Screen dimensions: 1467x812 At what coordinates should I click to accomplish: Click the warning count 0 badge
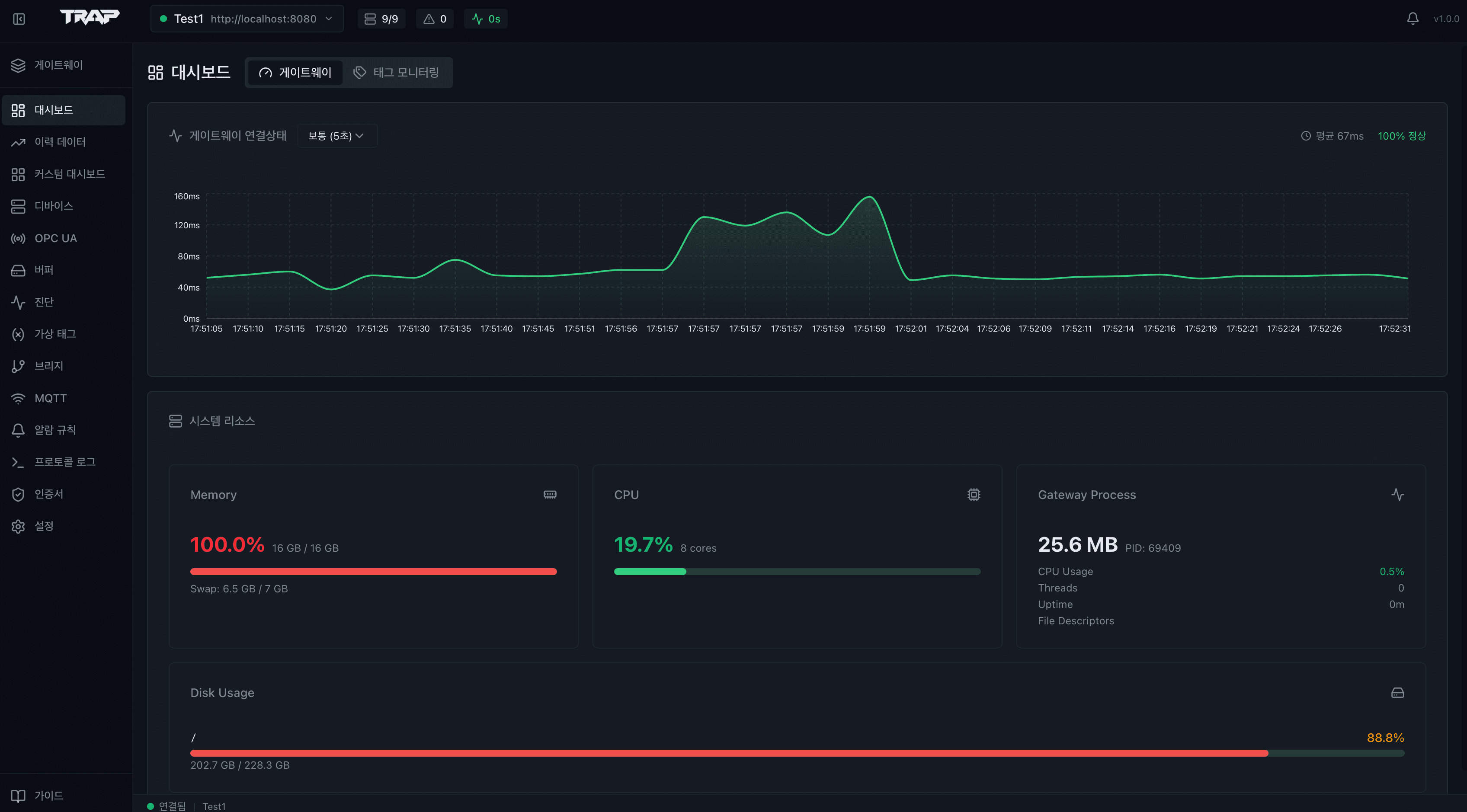pyautogui.click(x=435, y=19)
